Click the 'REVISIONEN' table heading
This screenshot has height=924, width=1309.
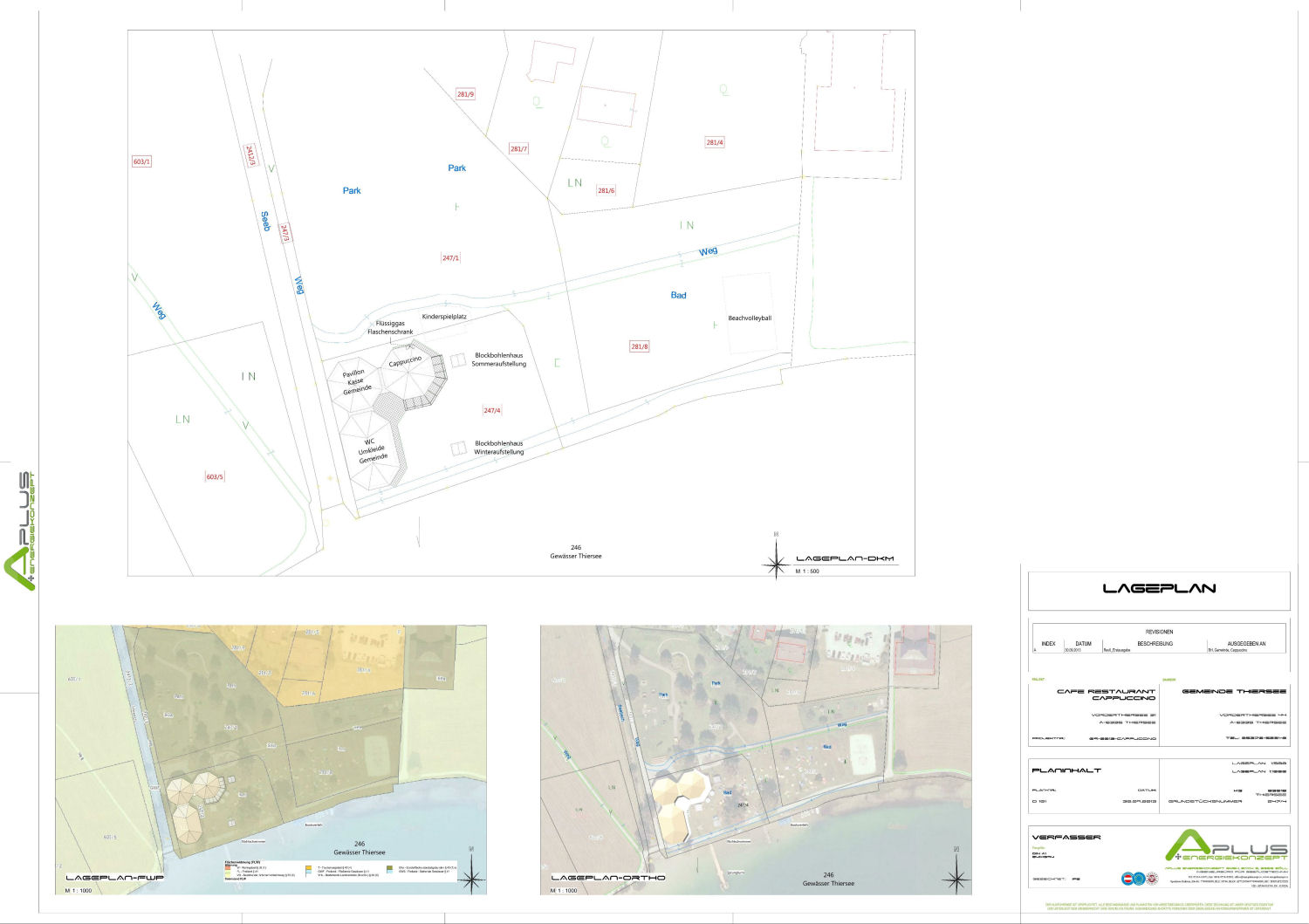(1159, 632)
